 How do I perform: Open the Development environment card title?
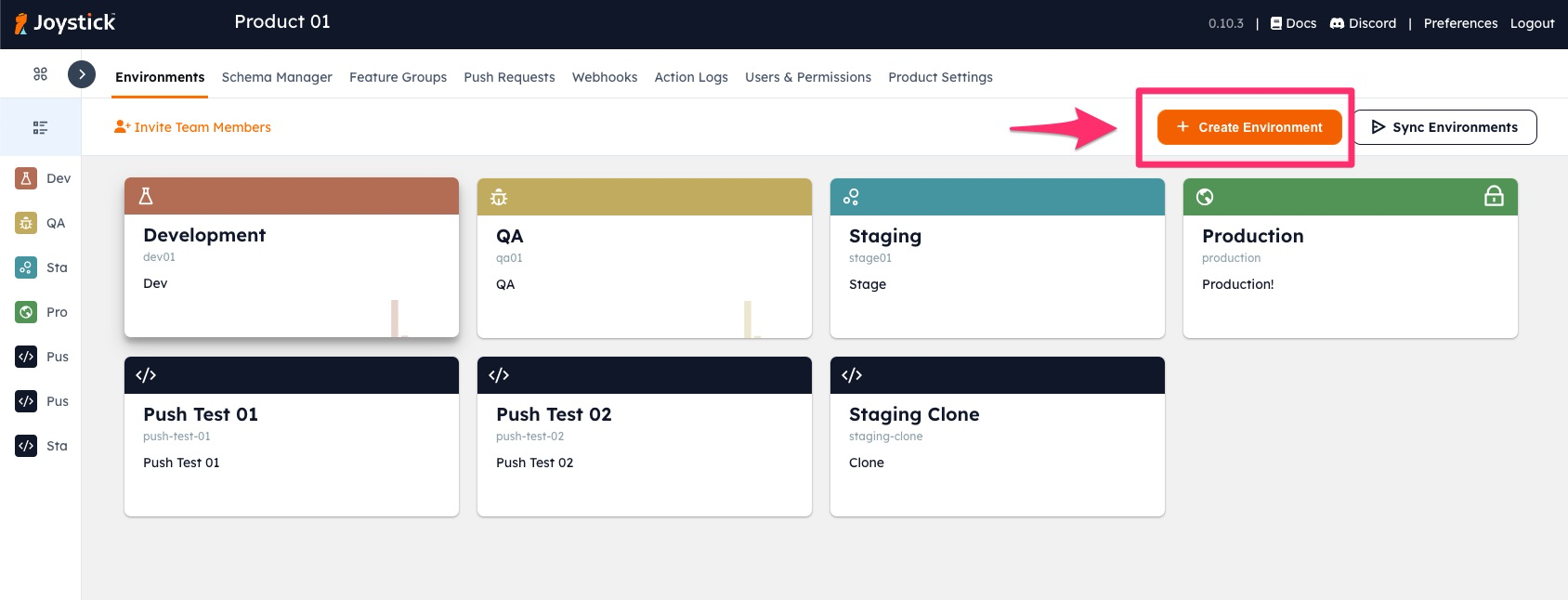(x=204, y=235)
